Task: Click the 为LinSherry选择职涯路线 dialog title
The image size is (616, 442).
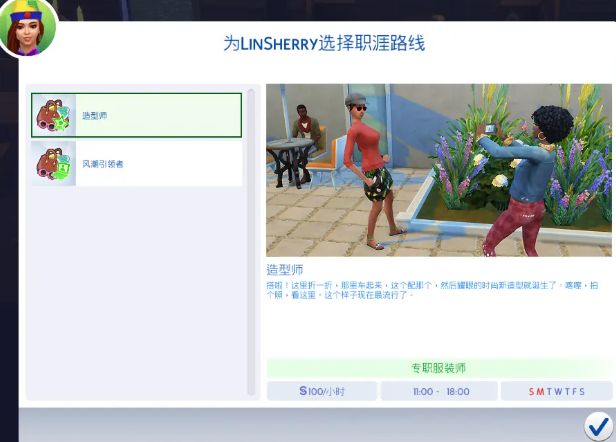Action: (324, 43)
